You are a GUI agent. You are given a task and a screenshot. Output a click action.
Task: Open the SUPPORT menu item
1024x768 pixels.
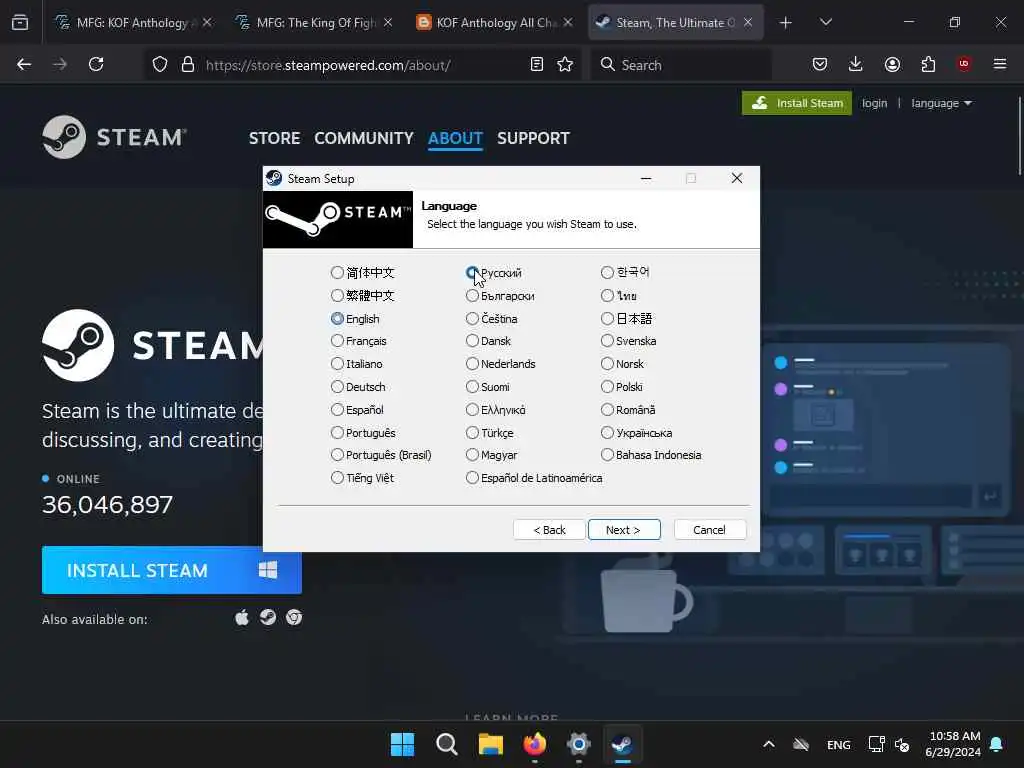[x=533, y=138]
